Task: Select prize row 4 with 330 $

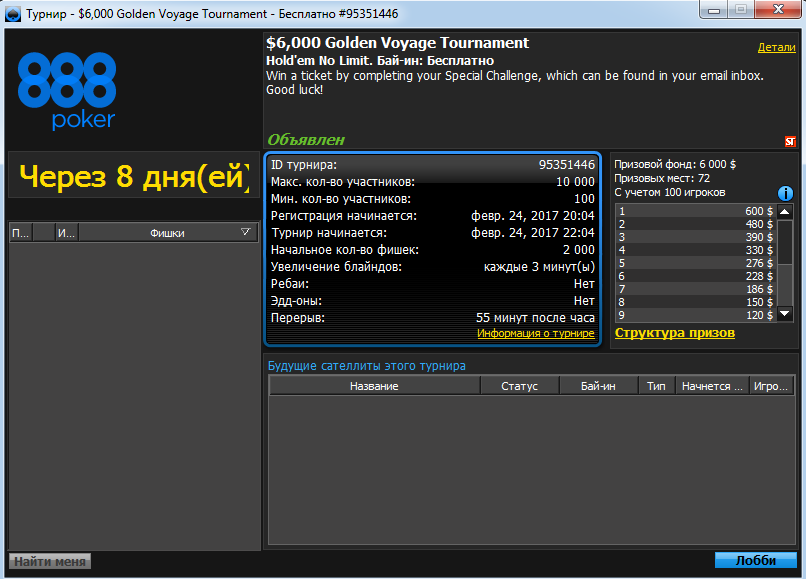Action: (x=696, y=250)
